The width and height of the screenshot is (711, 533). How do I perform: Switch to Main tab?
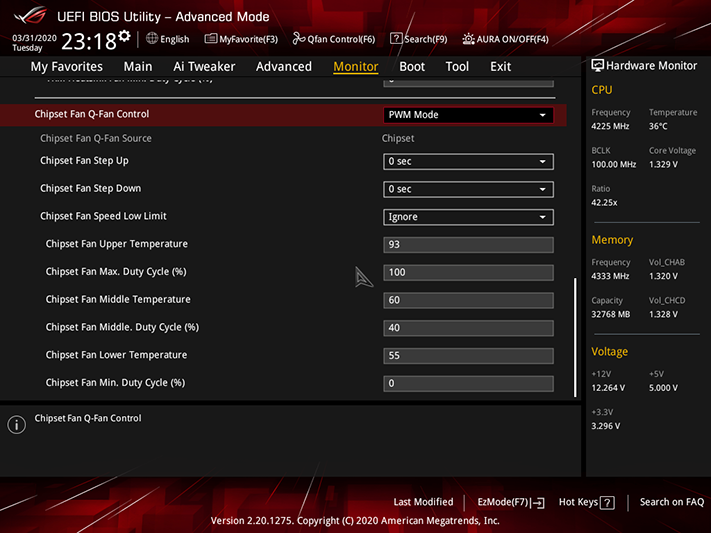point(138,67)
